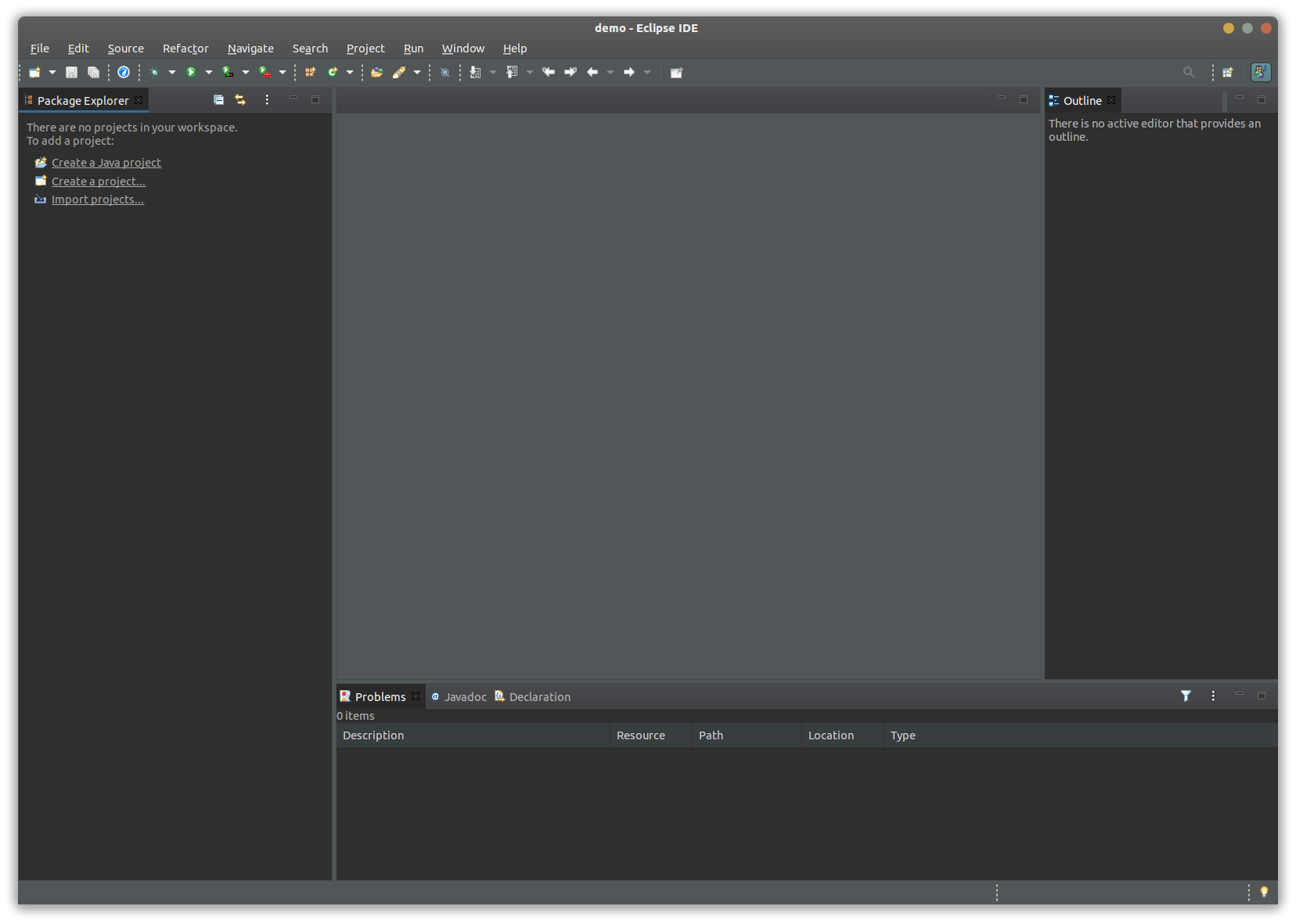The height and width of the screenshot is (924, 1296).
Task: Click the New Java Package toolbar icon
Action: click(311, 72)
